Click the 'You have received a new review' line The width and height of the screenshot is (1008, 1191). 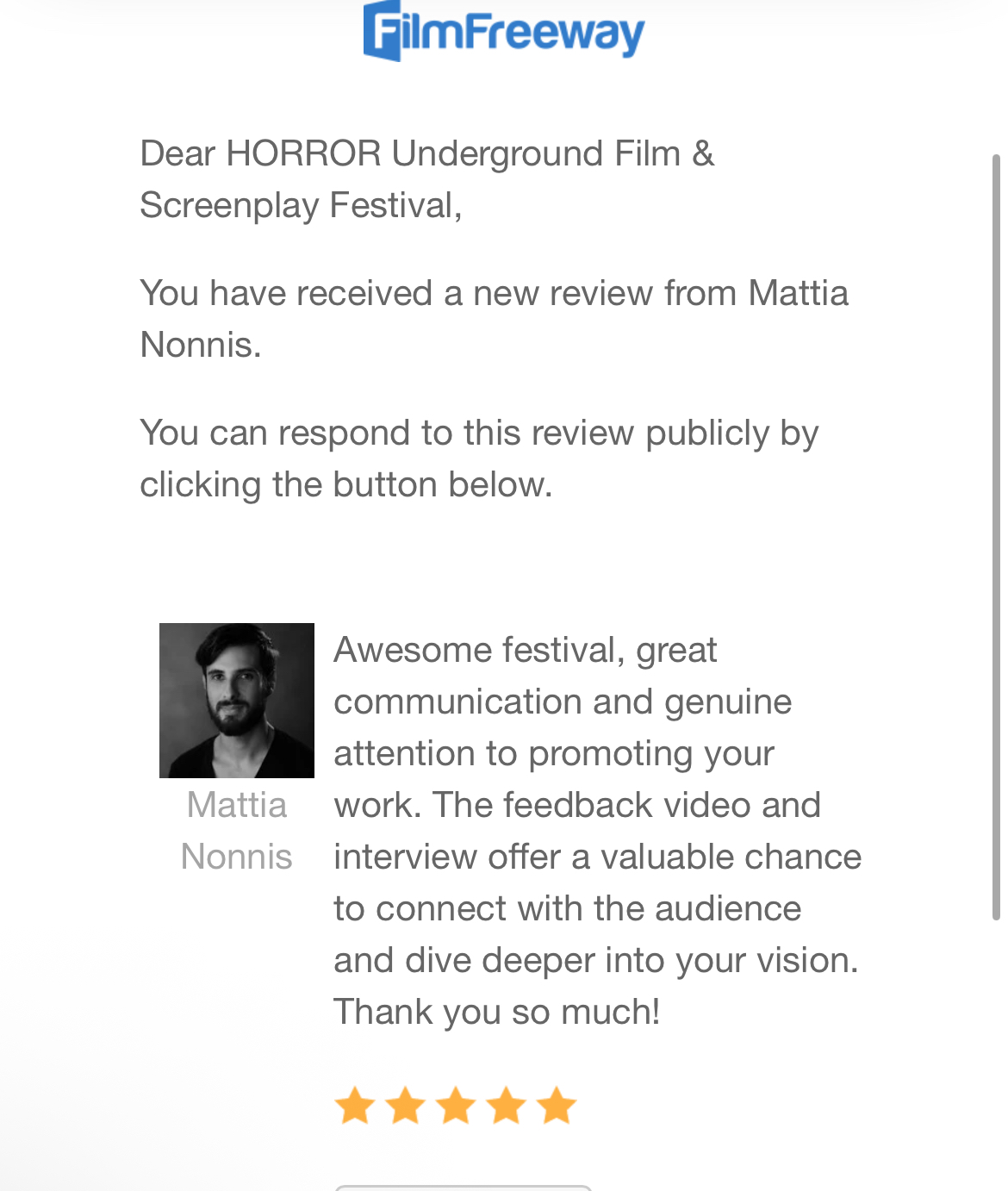494,293
